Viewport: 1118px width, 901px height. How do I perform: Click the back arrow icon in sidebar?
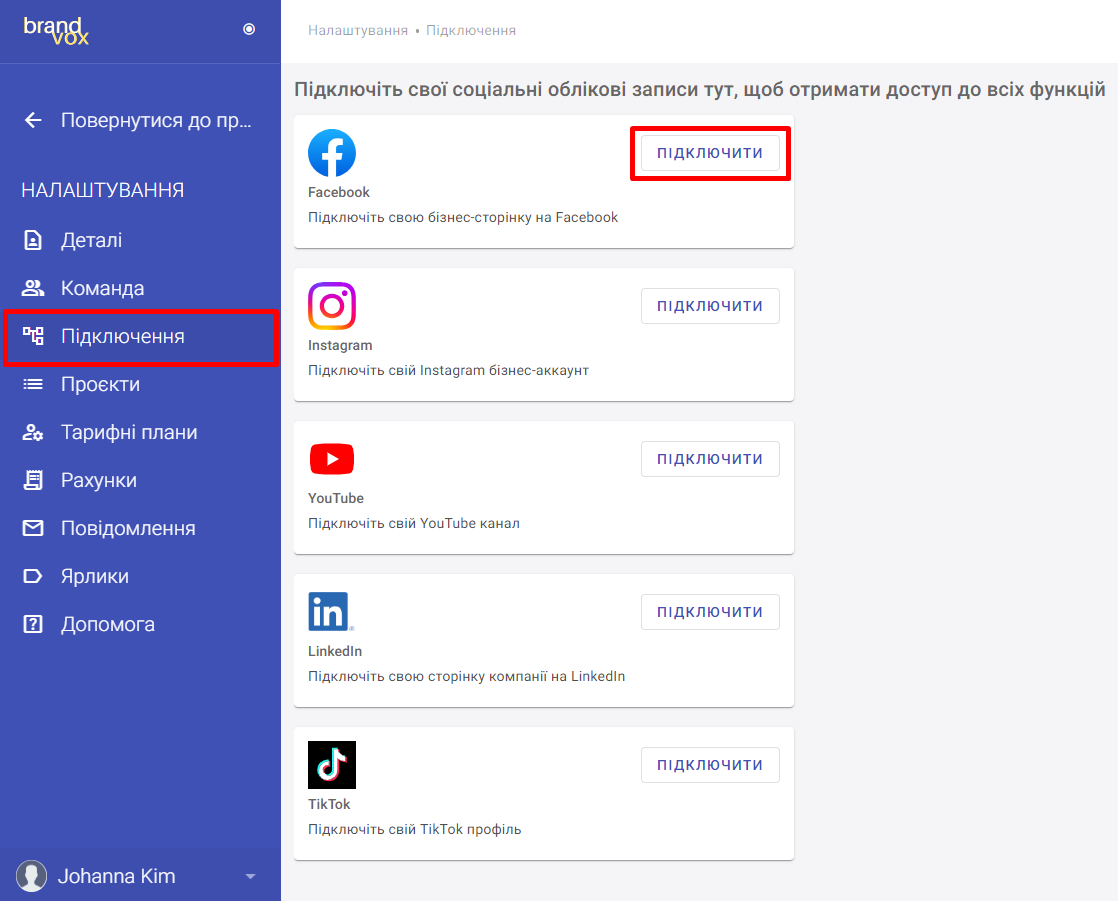pyautogui.click(x=34, y=120)
